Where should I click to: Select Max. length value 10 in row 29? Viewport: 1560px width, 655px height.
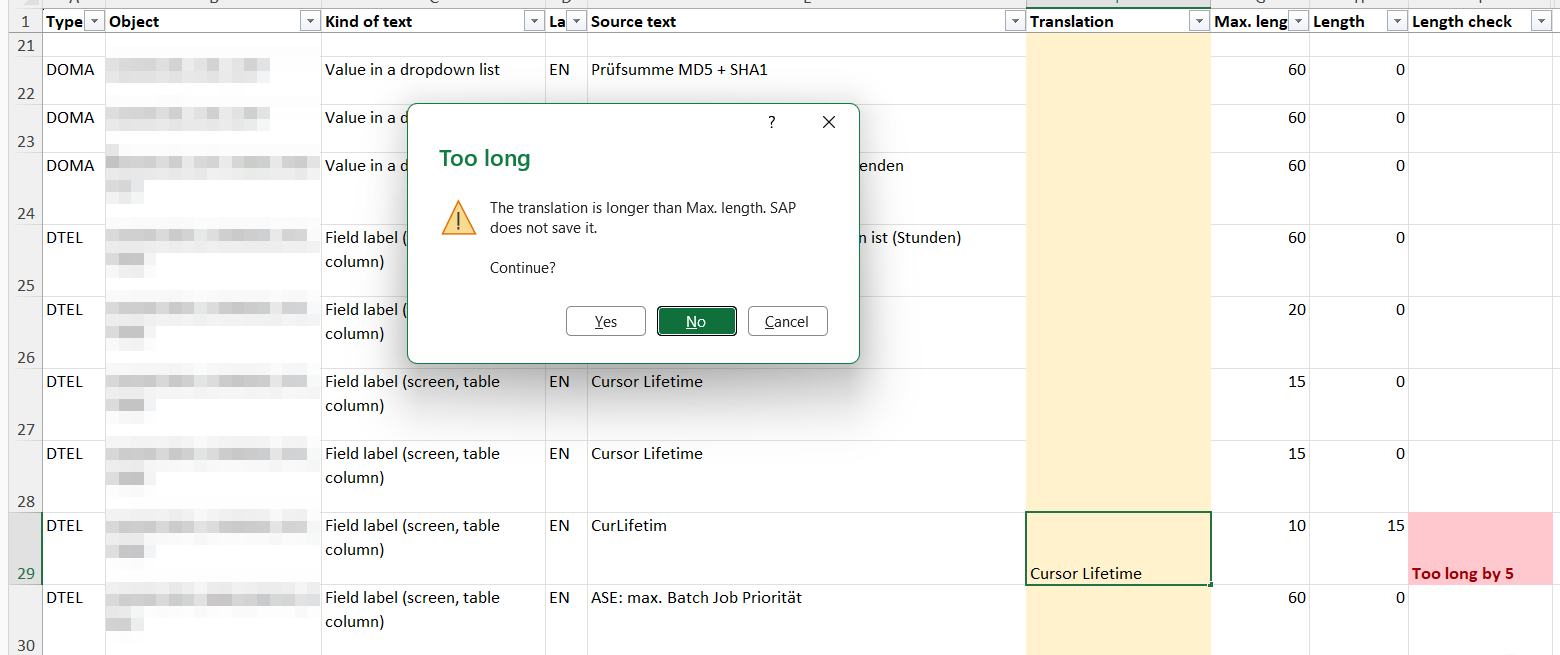click(x=1260, y=549)
